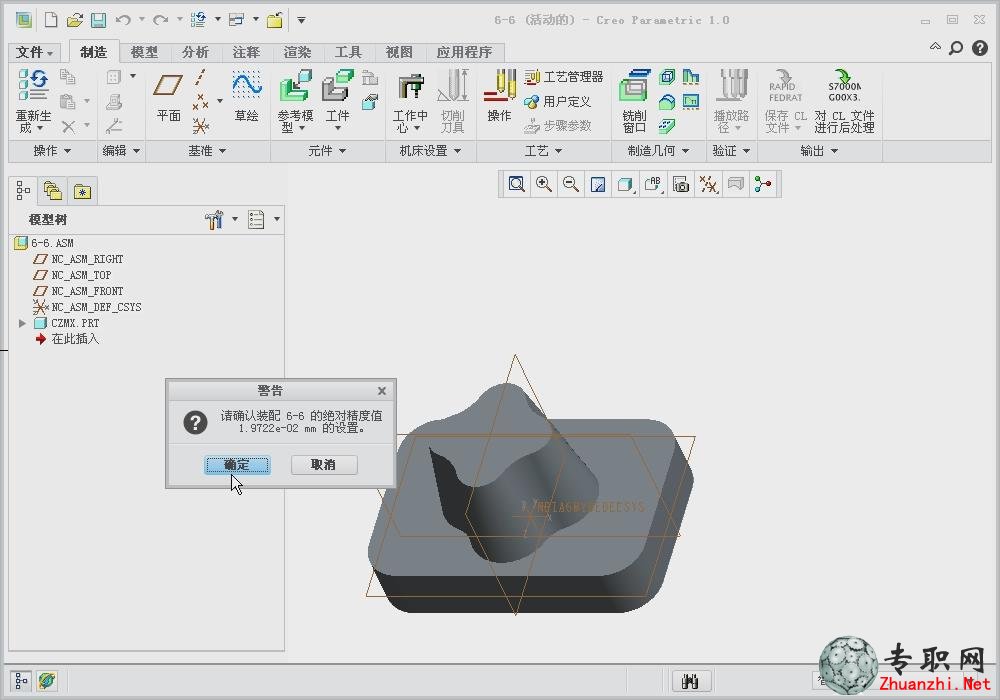Viewport: 1000px width, 700px height.
Task: Undo the last action
Action: 123,20
